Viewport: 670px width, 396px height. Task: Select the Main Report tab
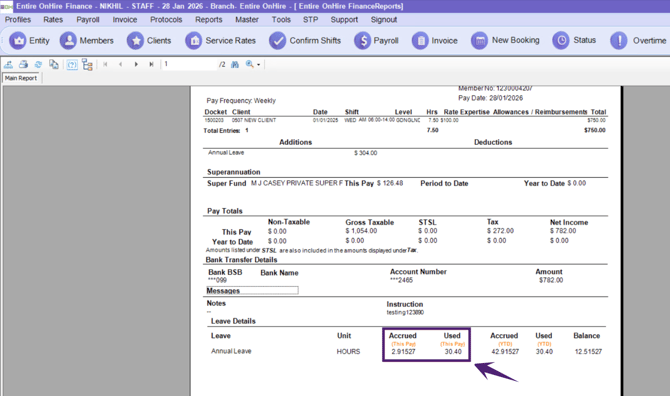click(x=21, y=78)
